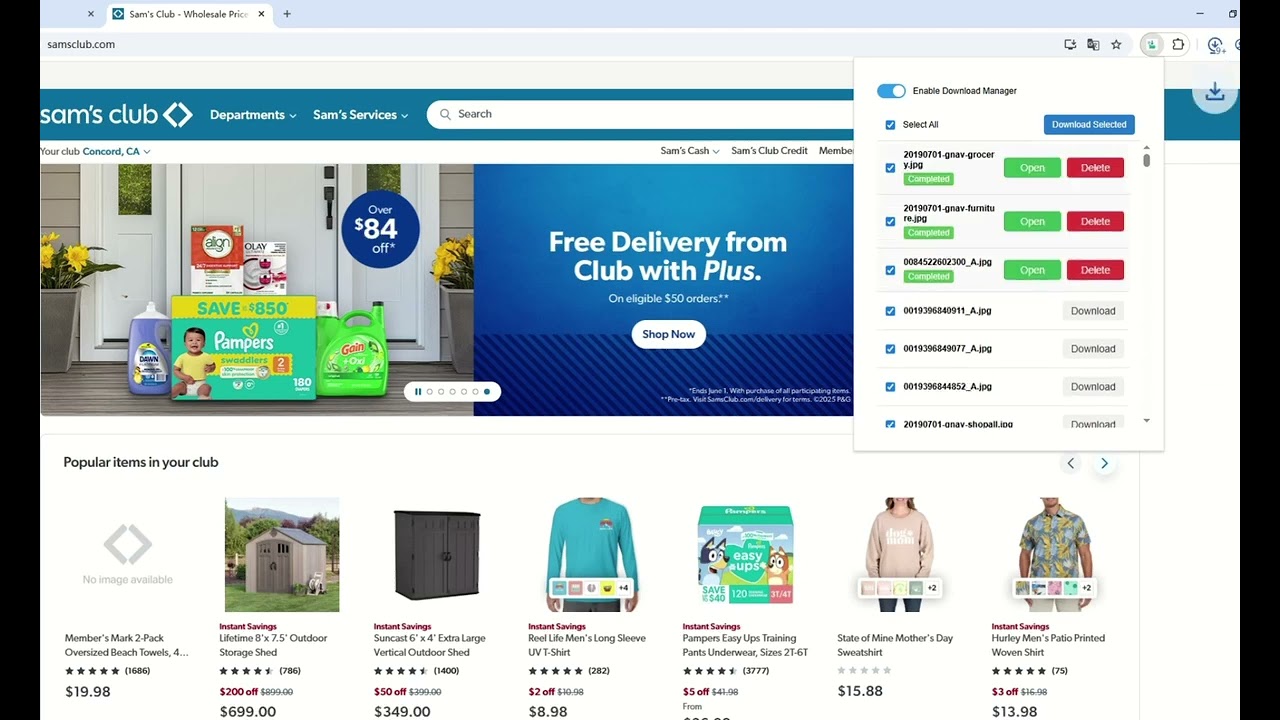Screen dimensions: 1280x720
Task: Bookmark this page with the star icon
Action: point(1116,44)
